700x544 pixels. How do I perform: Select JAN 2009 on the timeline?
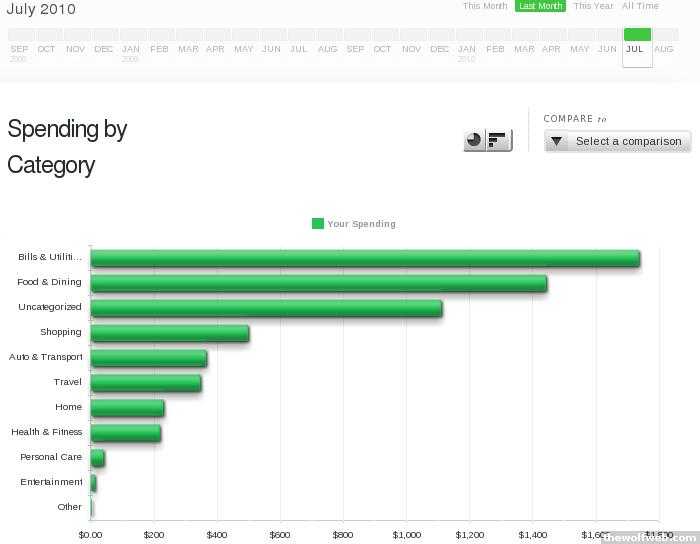tap(131, 47)
